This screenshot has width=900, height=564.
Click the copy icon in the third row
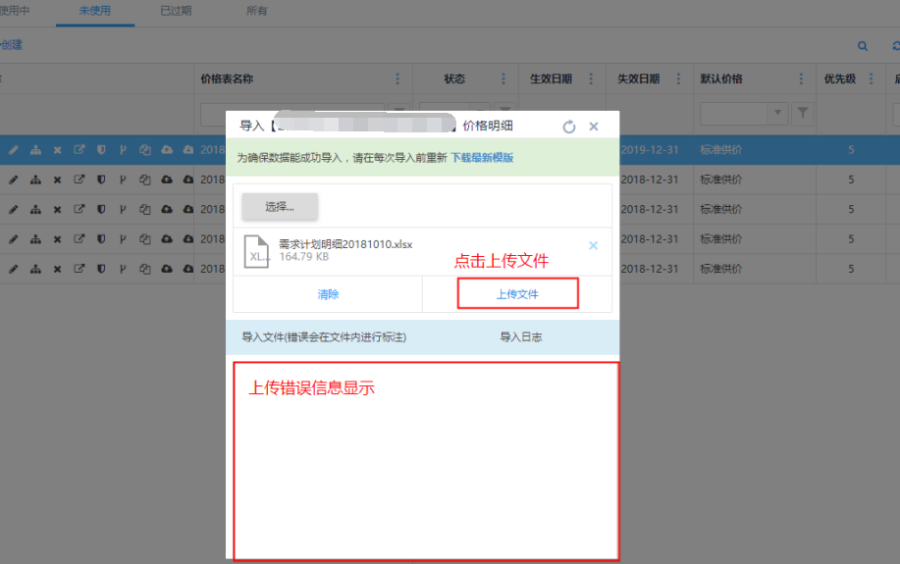(x=145, y=209)
